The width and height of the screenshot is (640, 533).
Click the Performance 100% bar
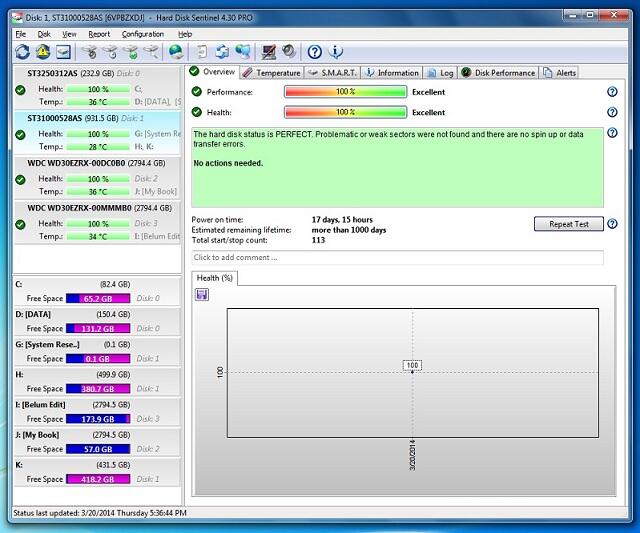point(345,92)
